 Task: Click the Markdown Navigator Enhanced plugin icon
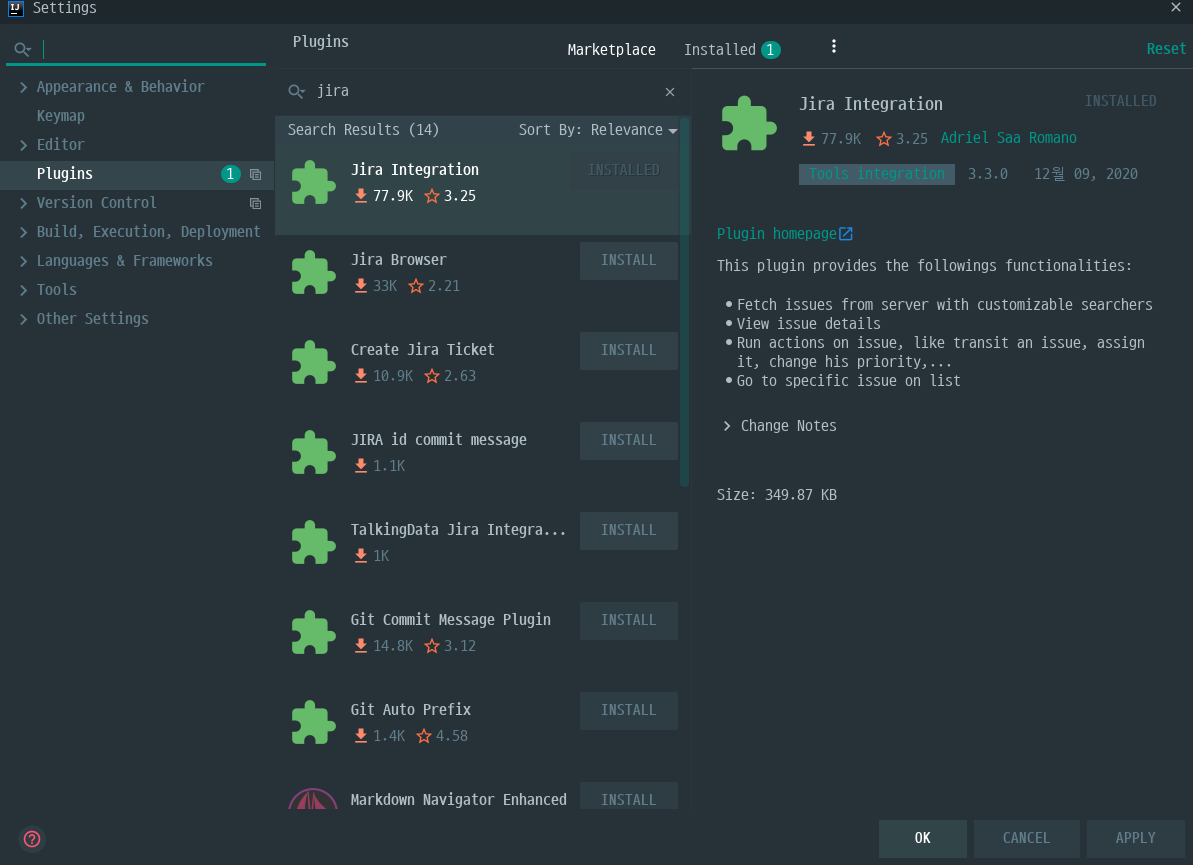(x=313, y=798)
